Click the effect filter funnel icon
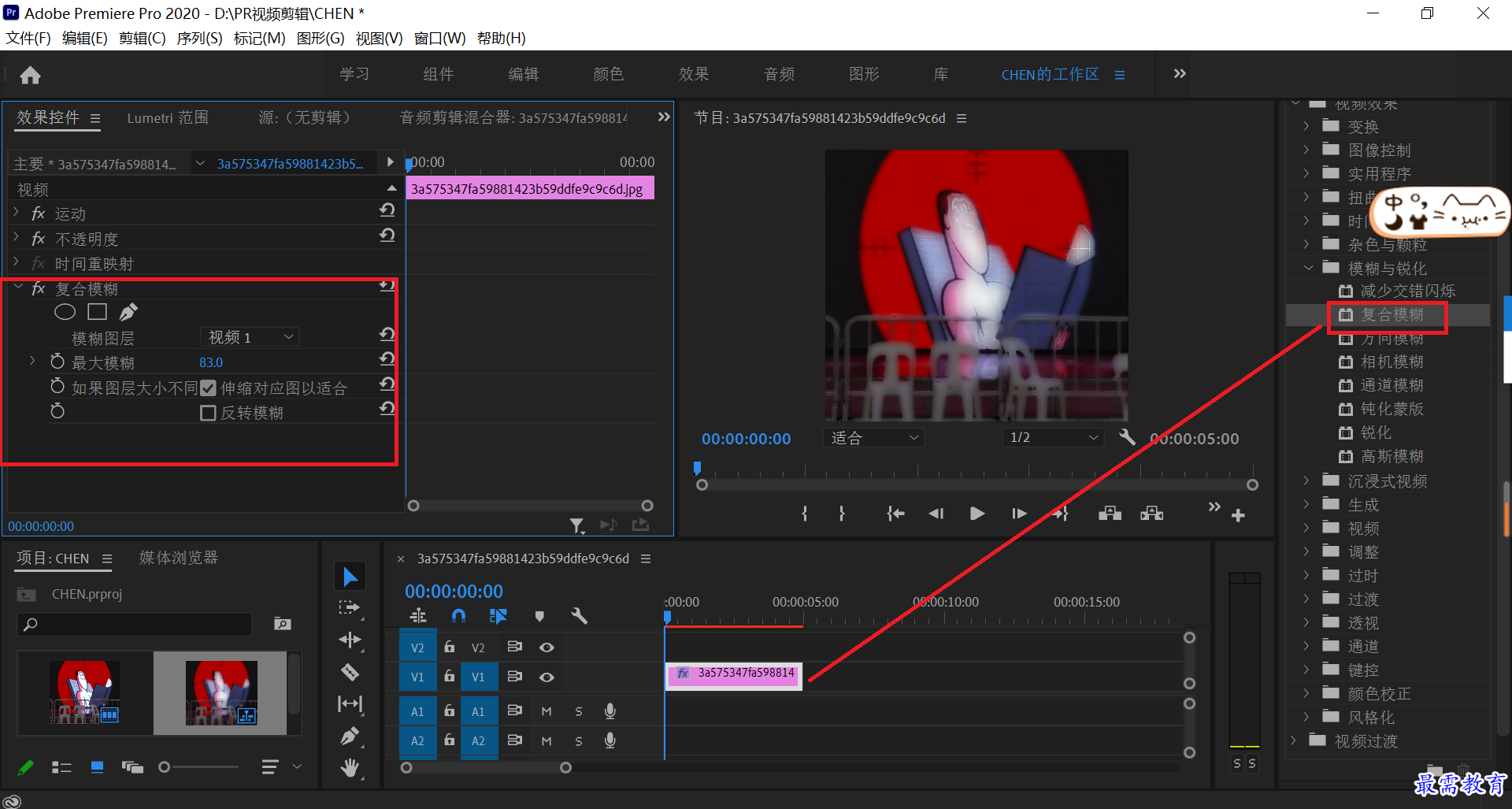The height and width of the screenshot is (809, 1512). tap(576, 525)
